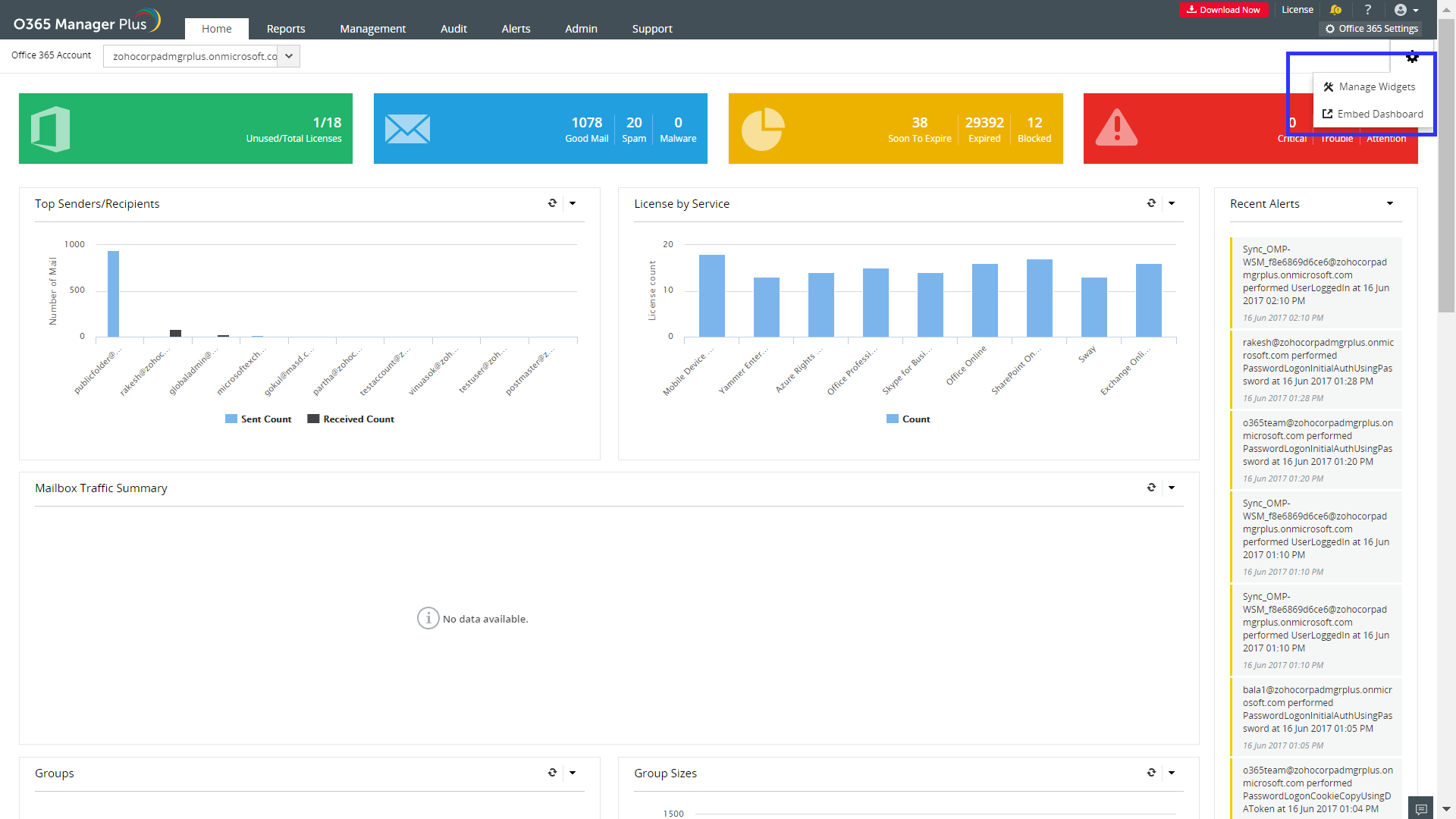This screenshot has width=1456, height=819.
Task: Click the chat icon at bottom right
Action: point(1420,808)
